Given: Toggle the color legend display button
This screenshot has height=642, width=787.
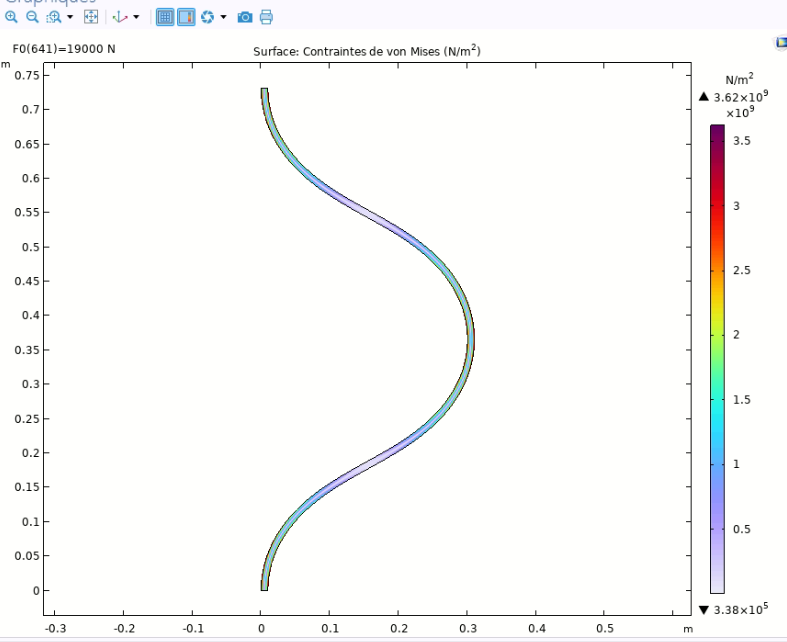Looking at the screenshot, I should click(187, 17).
